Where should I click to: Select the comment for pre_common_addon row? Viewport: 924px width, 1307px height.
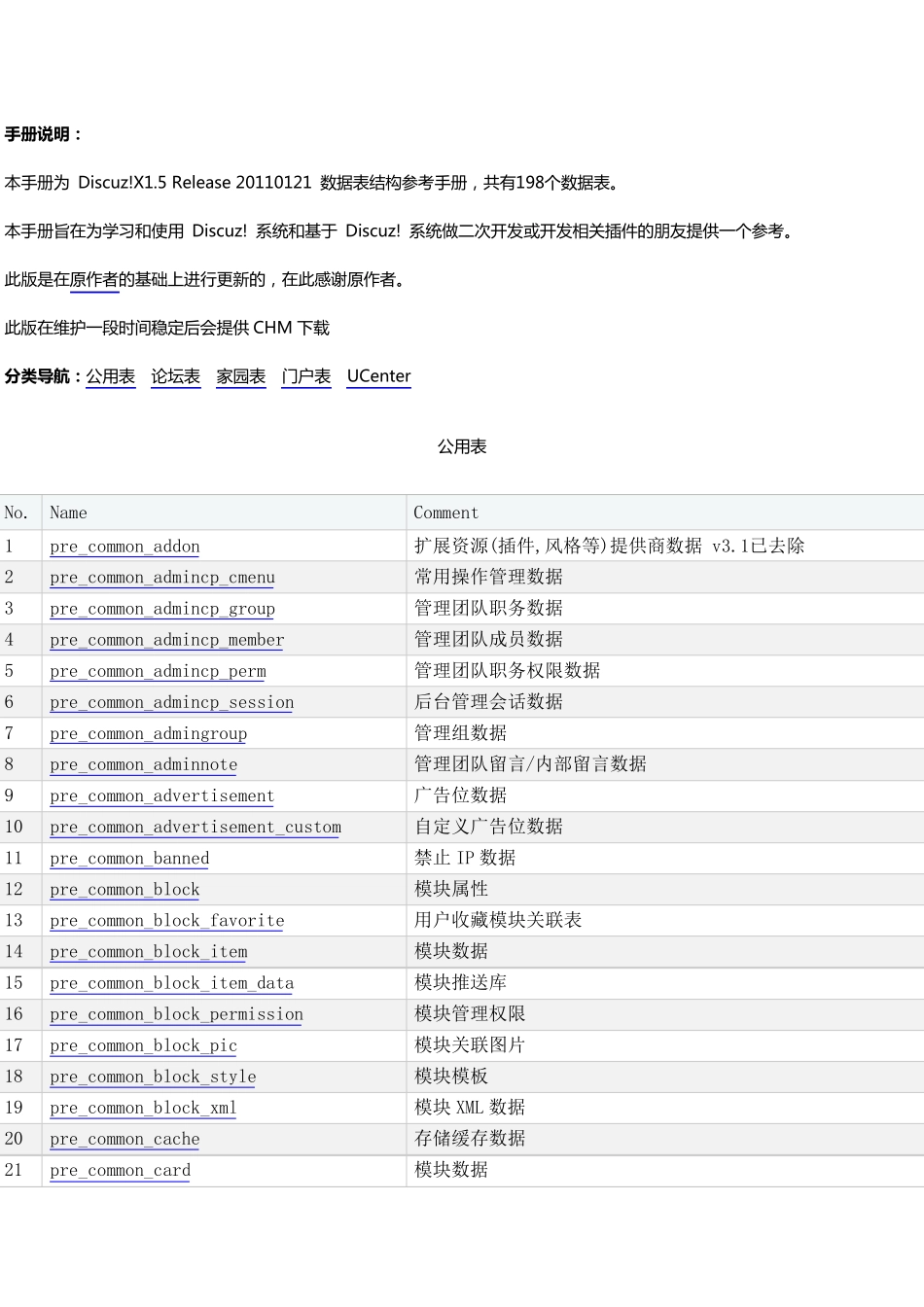[610, 546]
